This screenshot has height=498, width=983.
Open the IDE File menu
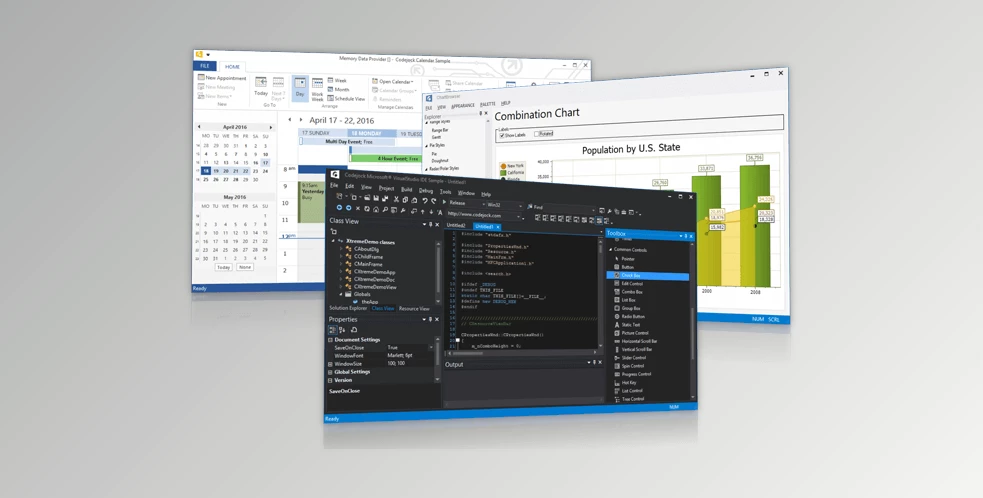pyautogui.click(x=334, y=186)
